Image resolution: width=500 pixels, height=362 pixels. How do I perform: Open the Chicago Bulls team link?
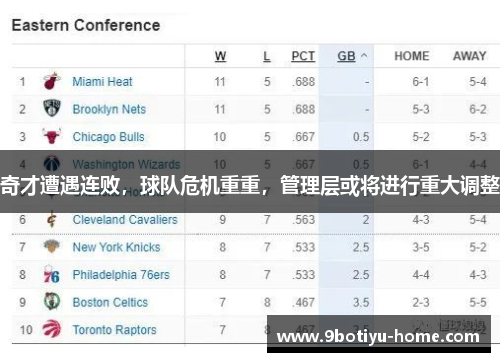[x=108, y=137]
